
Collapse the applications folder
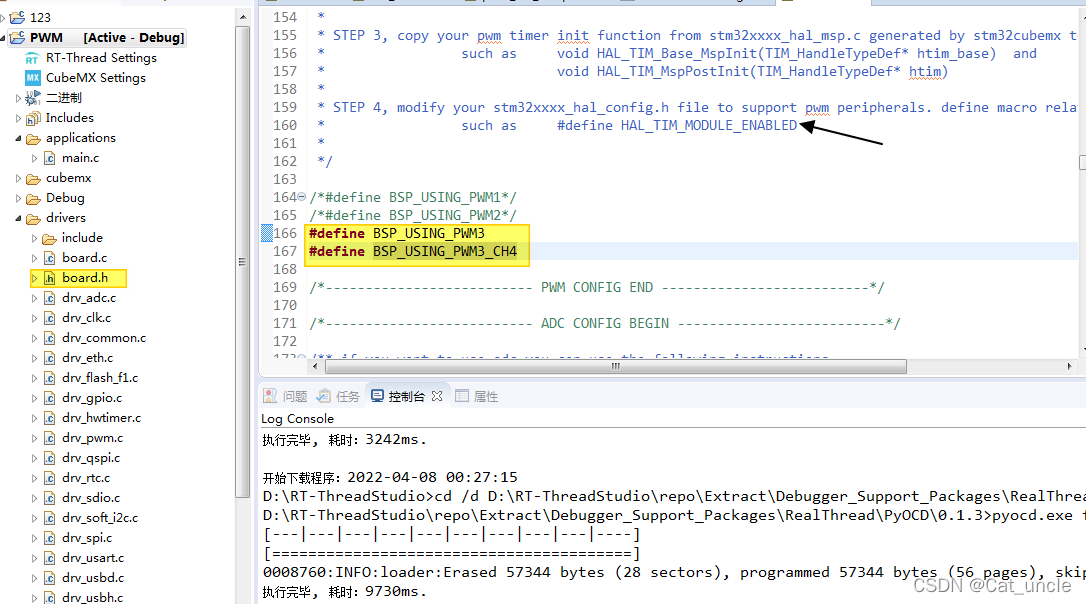pyautogui.click(x=19, y=138)
